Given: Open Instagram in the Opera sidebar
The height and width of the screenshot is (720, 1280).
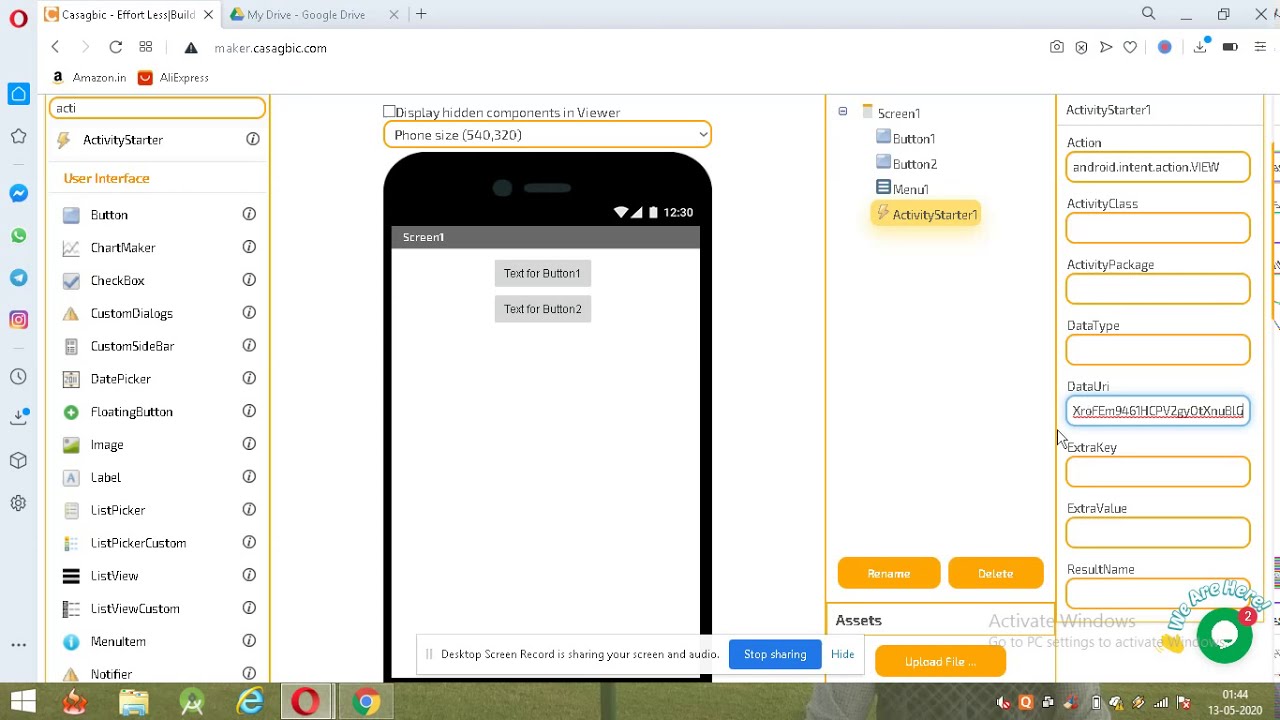Looking at the screenshot, I should [18, 320].
